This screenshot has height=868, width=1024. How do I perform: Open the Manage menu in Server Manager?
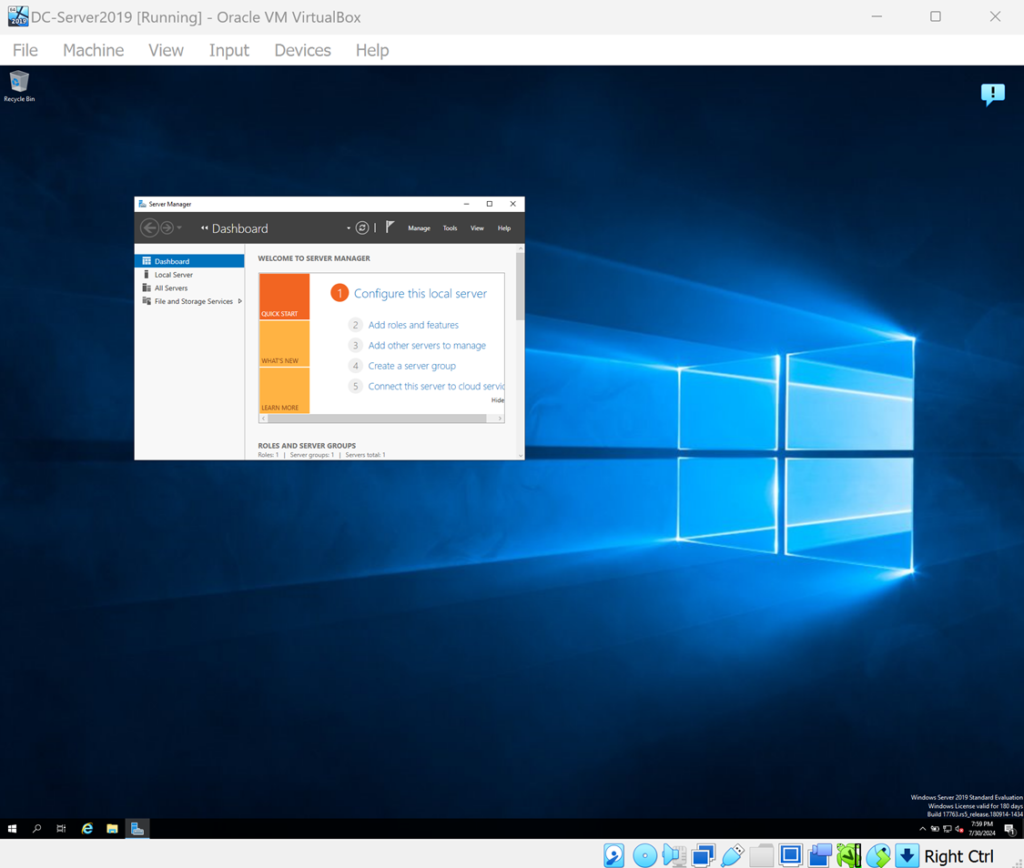[419, 228]
